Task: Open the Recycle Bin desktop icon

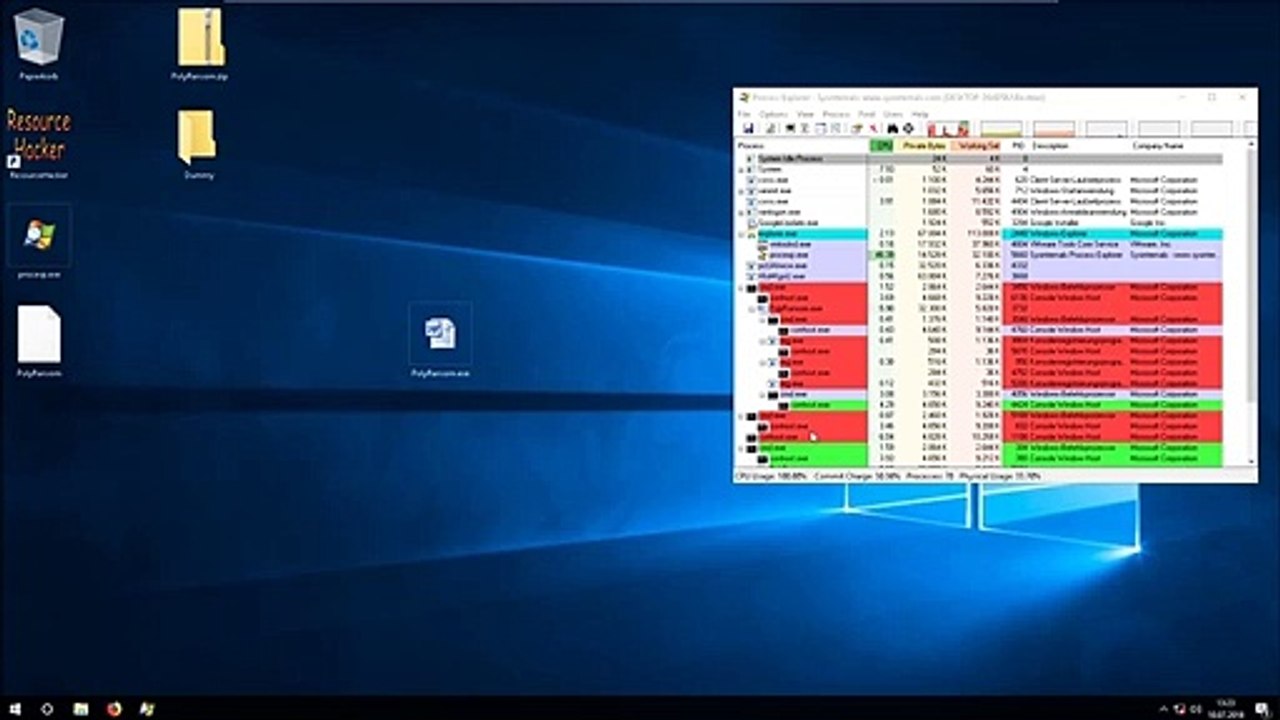Action: pyautogui.click(x=39, y=45)
